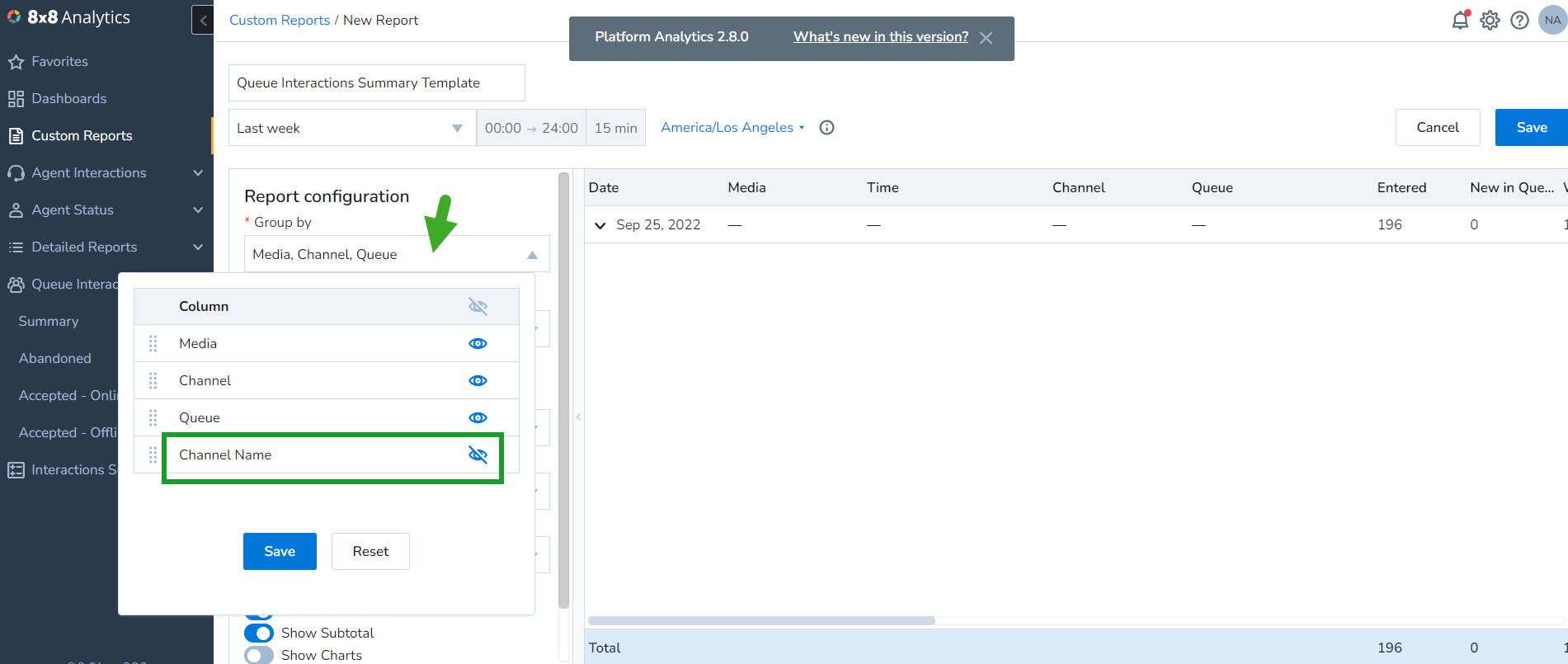Open Favorites in the sidebar
The width and height of the screenshot is (1568, 664).
point(59,62)
